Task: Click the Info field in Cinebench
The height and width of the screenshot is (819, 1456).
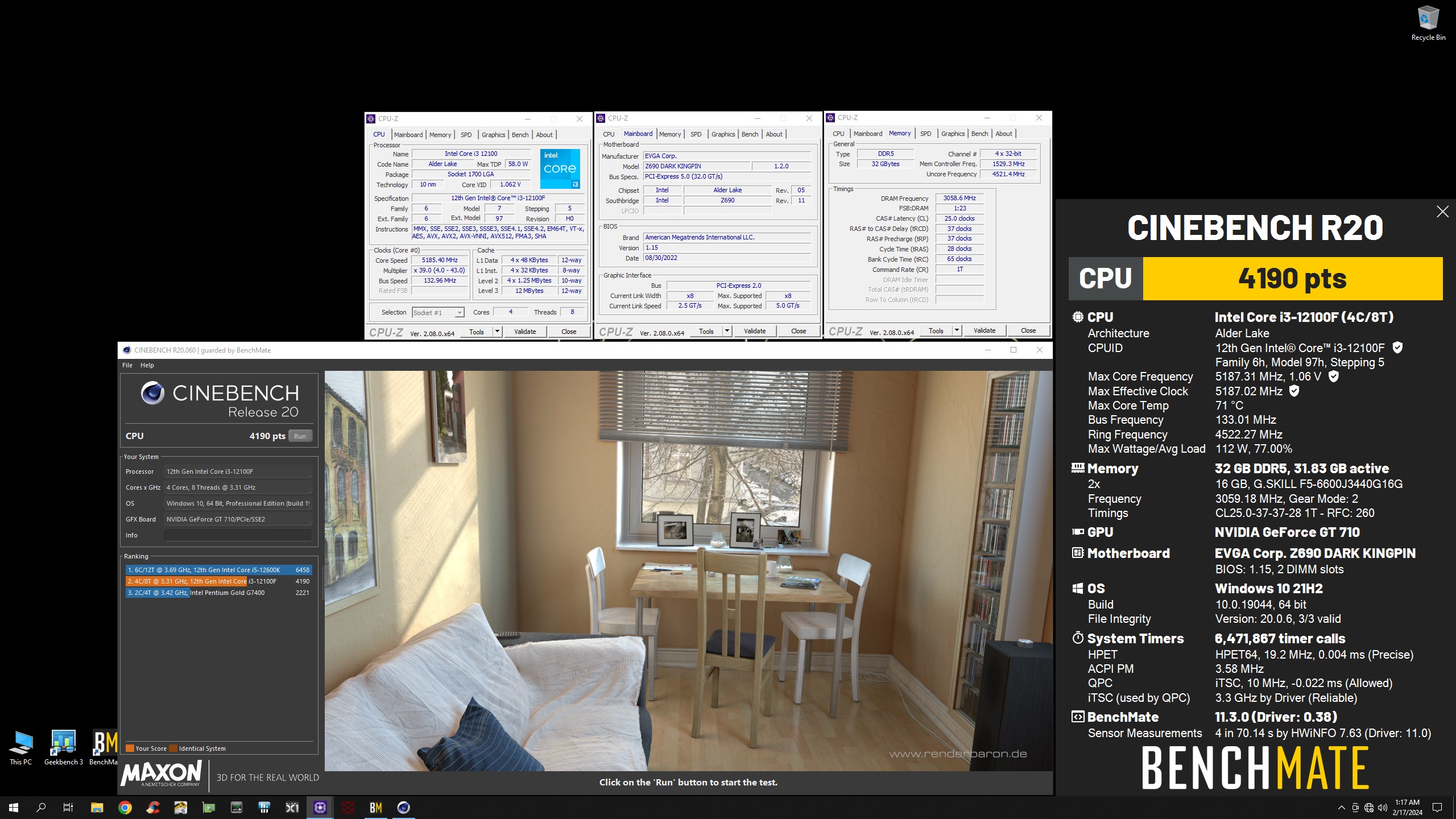Action: point(238,535)
